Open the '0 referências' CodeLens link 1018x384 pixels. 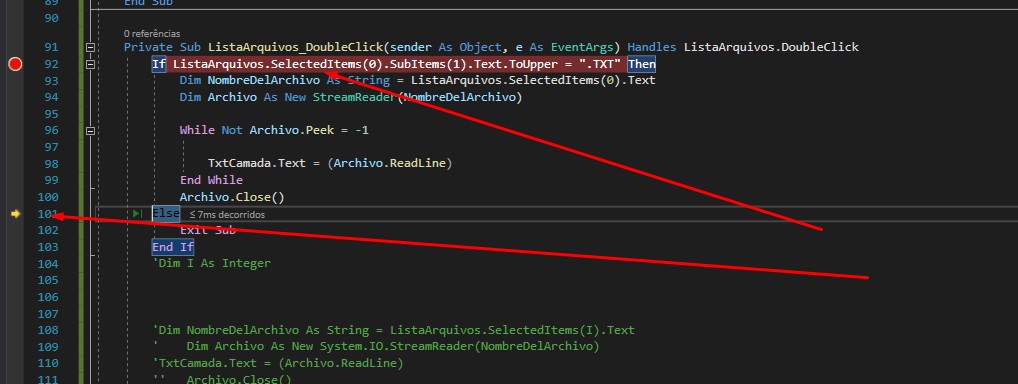click(x=152, y=33)
